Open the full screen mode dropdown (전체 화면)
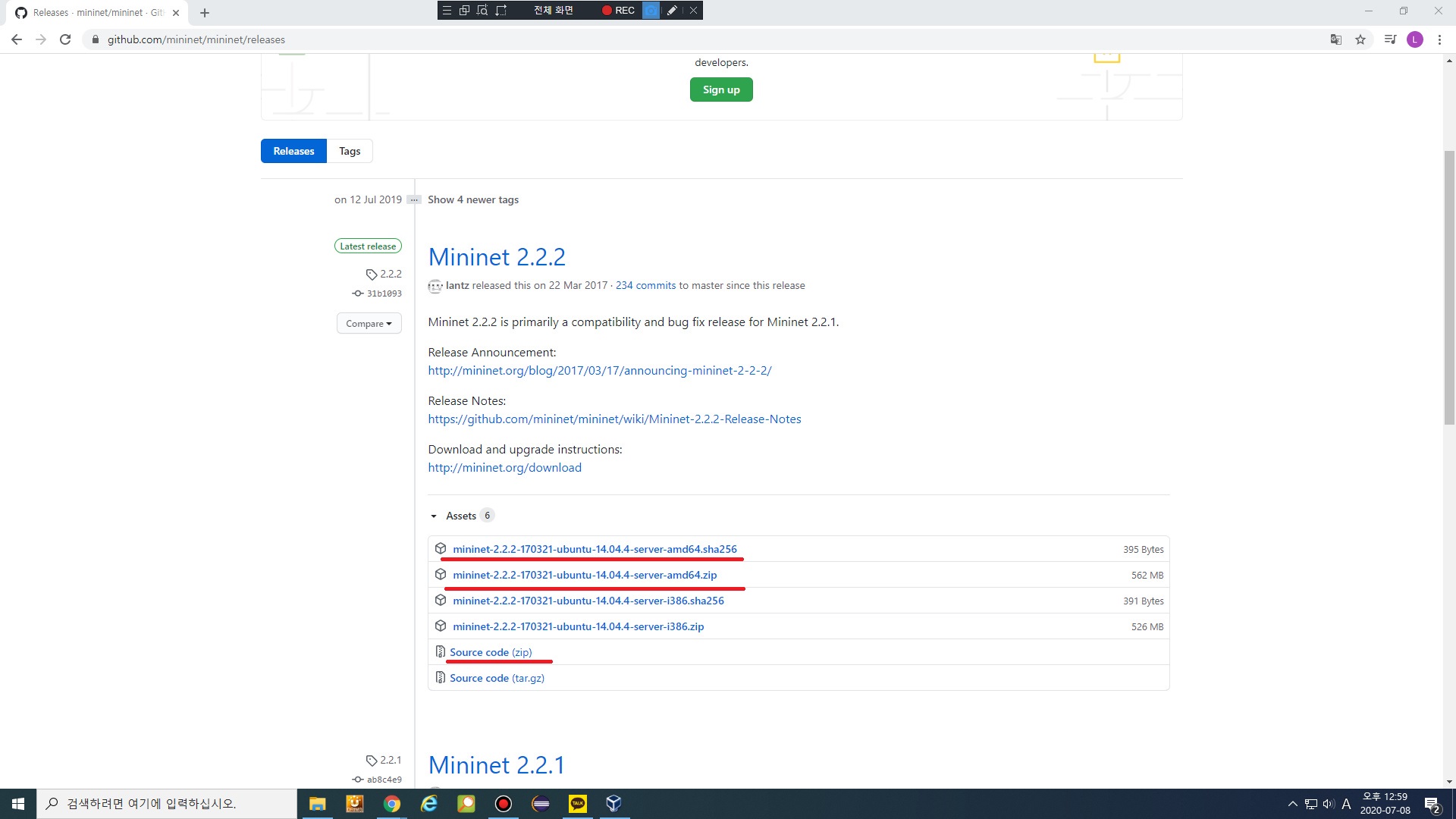Screen dimensions: 1456x819 pyautogui.click(x=554, y=11)
